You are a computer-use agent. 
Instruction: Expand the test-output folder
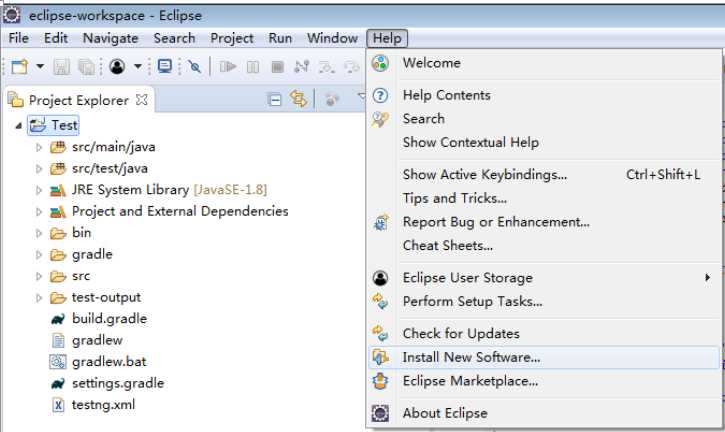(39, 298)
